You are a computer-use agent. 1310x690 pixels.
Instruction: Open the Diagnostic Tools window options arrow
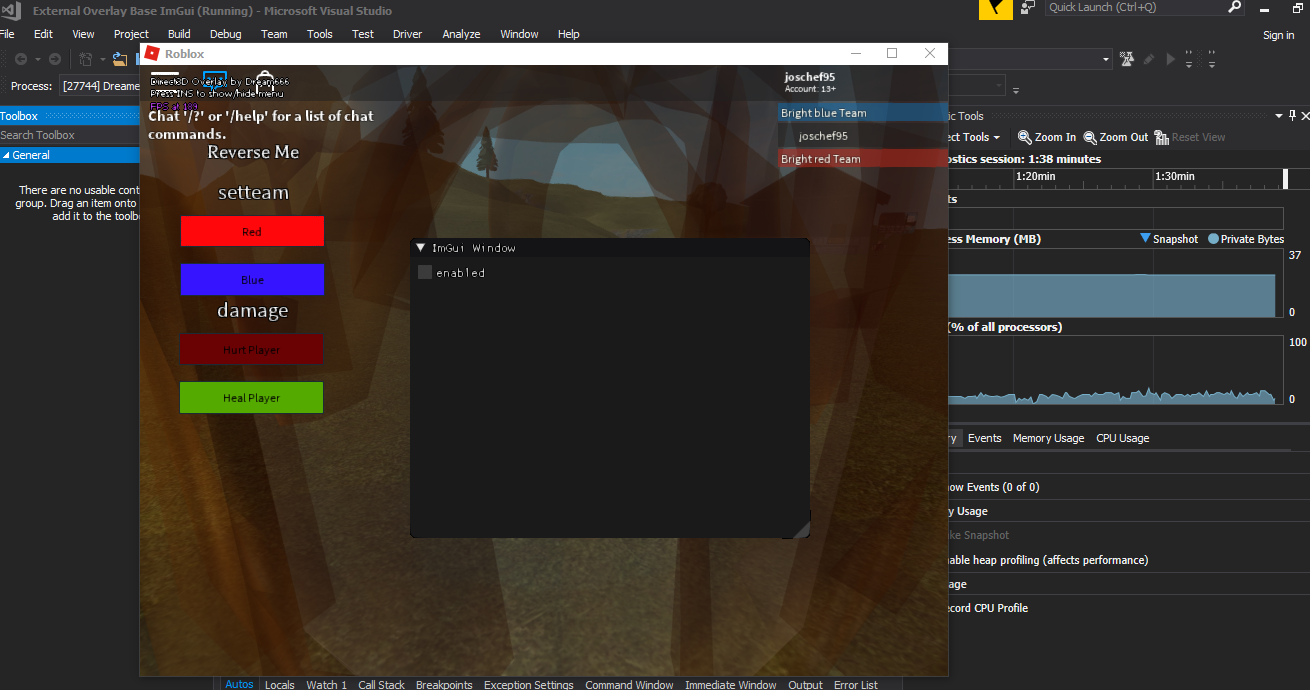pyautogui.click(x=1279, y=116)
